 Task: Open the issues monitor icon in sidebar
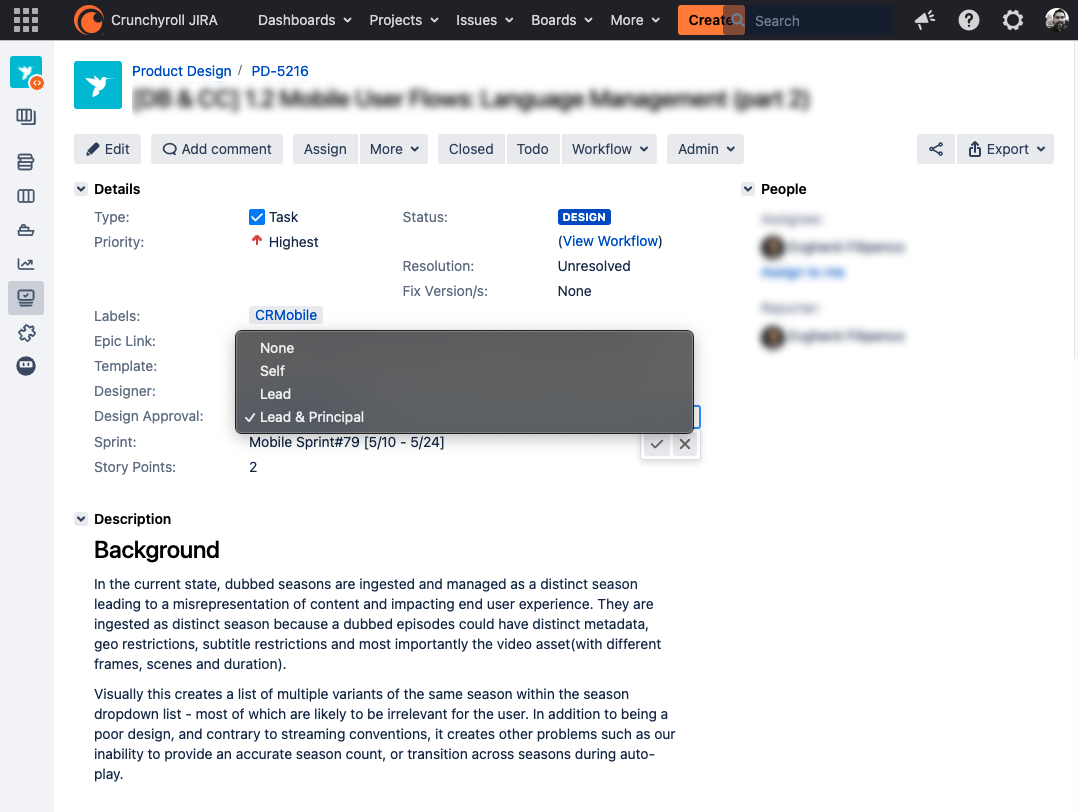pos(26,298)
